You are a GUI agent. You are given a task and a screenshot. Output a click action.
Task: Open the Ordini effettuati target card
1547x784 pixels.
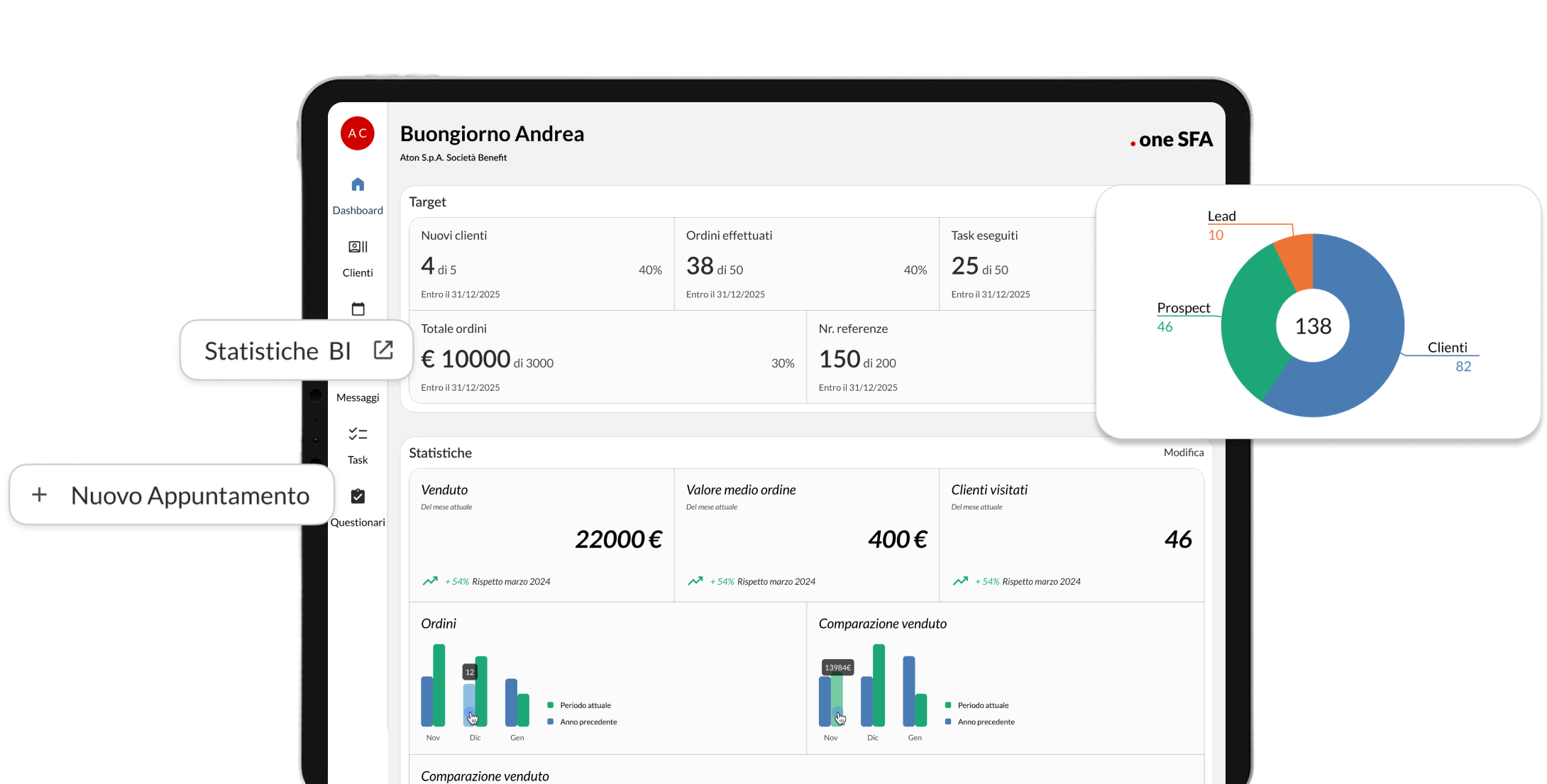pyautogui.click(x=806, y=264)
